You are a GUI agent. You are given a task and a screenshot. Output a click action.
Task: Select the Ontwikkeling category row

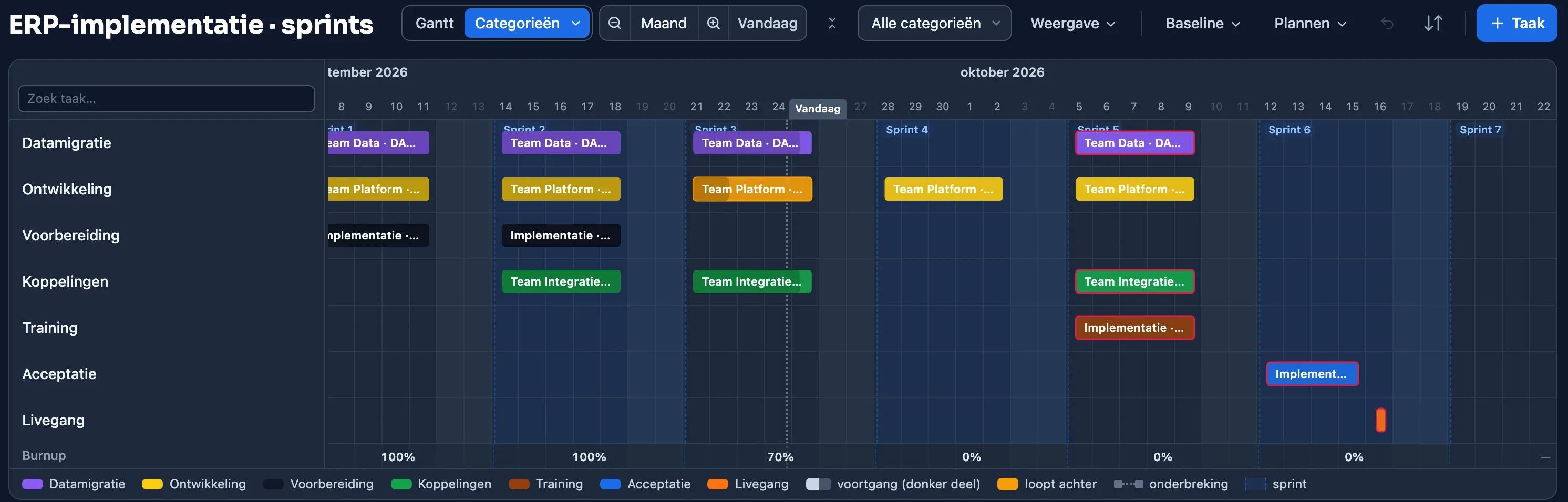click(166, 189)
